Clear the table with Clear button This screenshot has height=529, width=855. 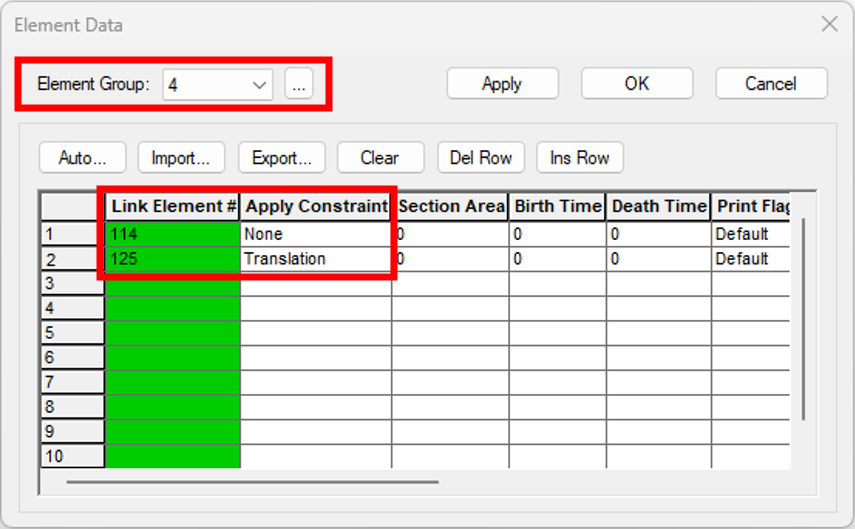[x=380, y=158]
